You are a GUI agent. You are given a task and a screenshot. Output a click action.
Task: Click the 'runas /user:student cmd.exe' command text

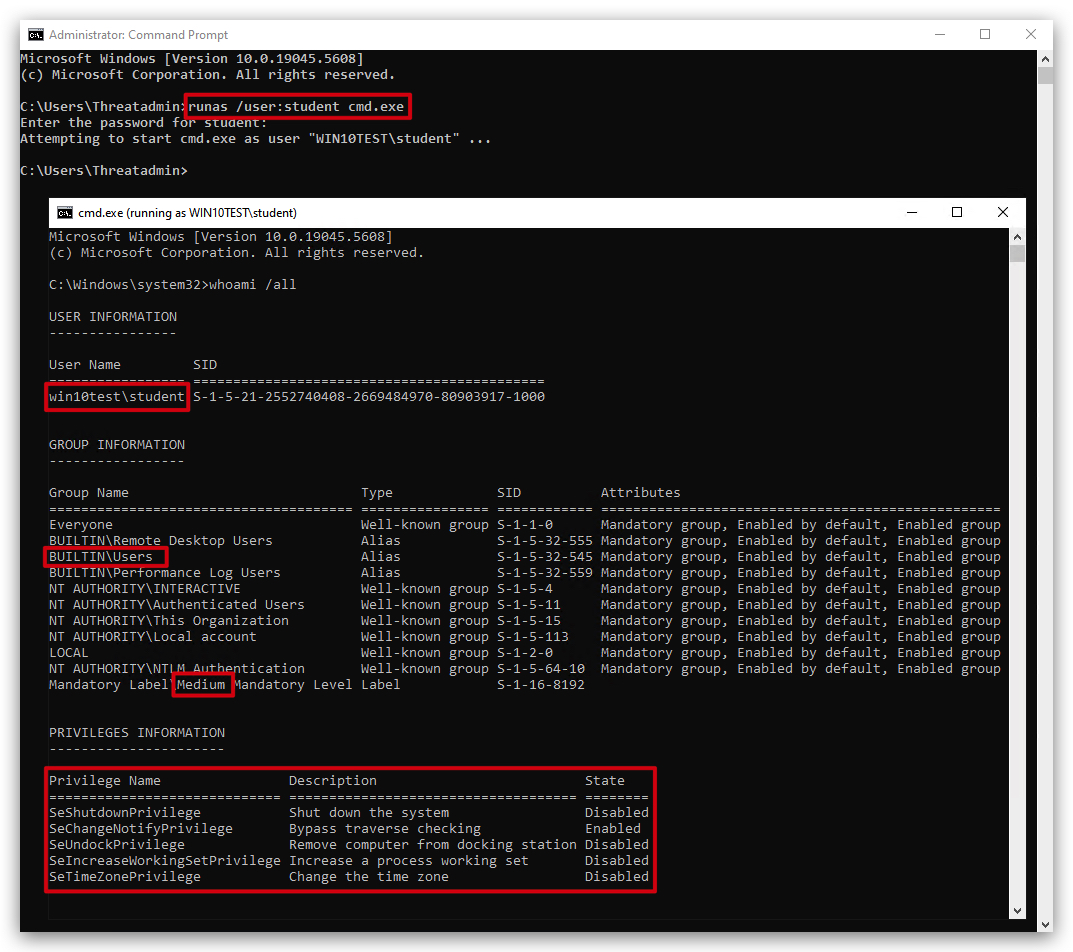296,107
